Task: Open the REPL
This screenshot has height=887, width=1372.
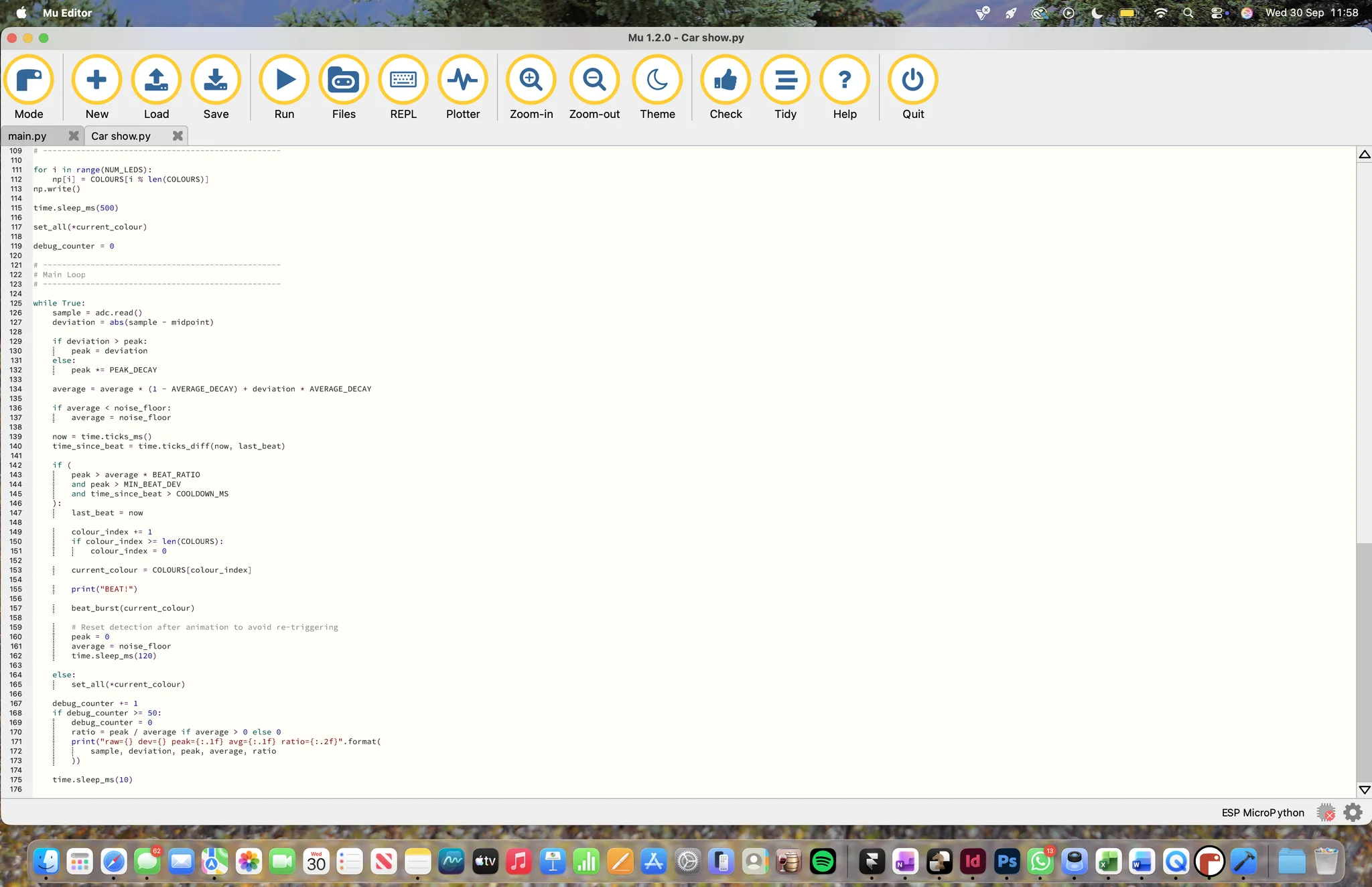Action: click(403, 87)
